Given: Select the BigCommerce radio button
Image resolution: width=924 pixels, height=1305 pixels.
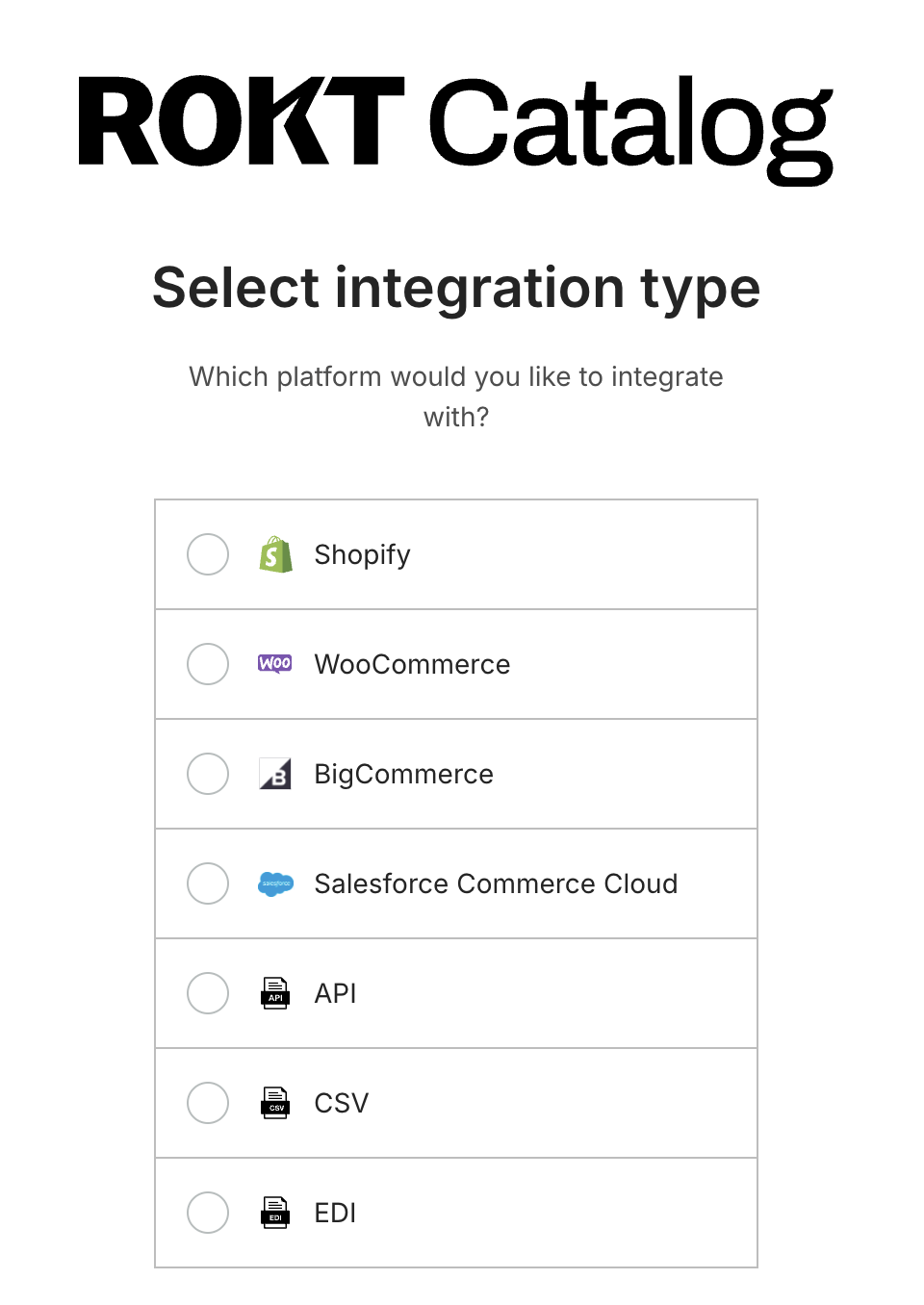Looking at the screenshot, I should [208, 774].
